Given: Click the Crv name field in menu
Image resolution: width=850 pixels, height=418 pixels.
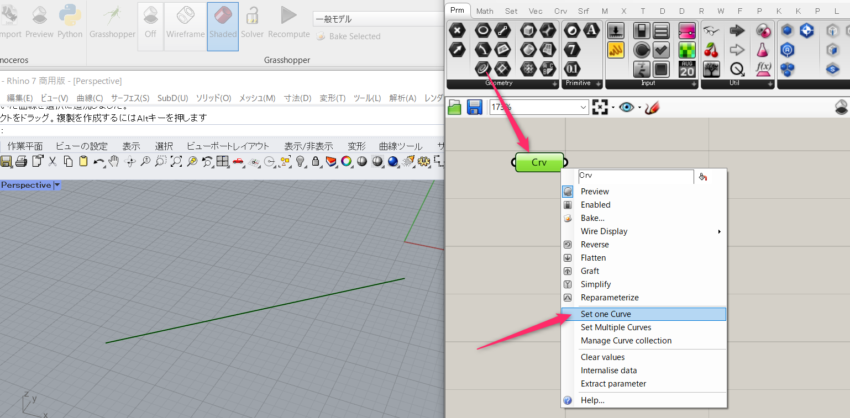Looking at the screenshot, I should pyautogui.click(x=636, y=176).
